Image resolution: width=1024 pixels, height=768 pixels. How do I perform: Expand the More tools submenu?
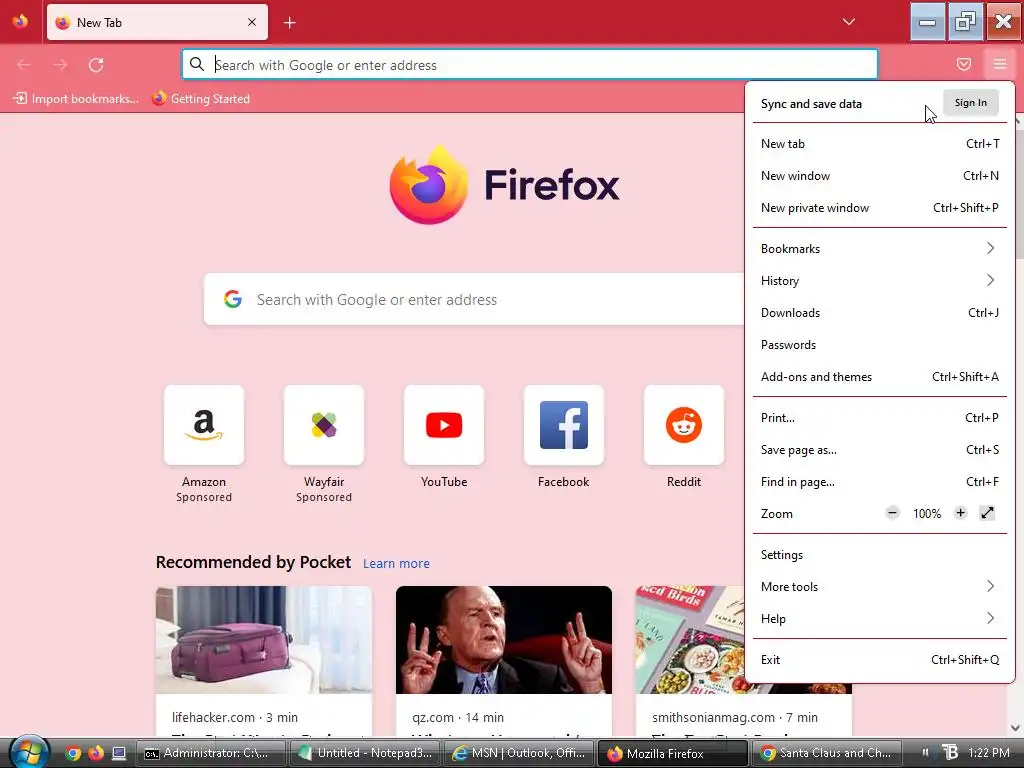880,587
